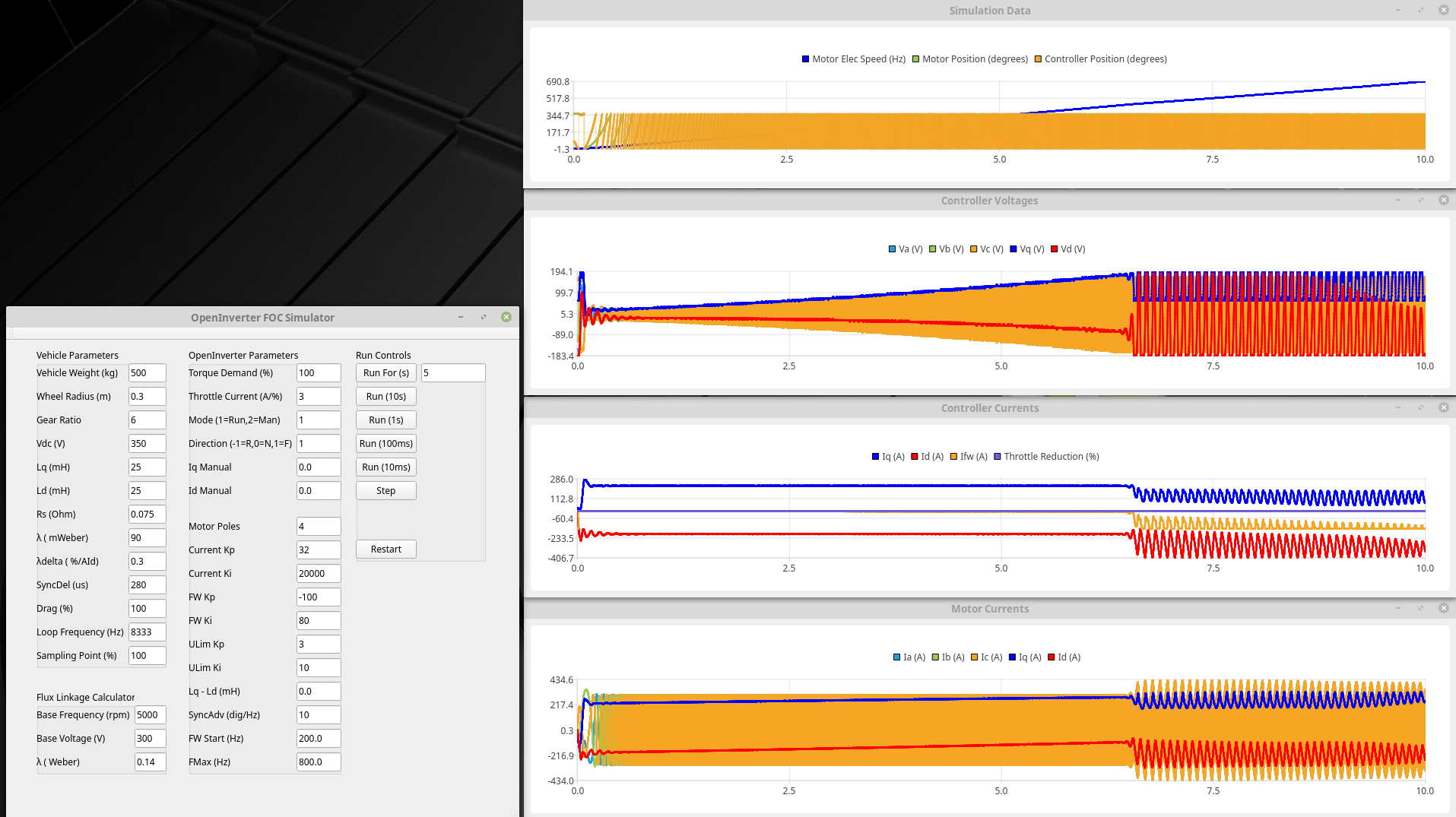Toggle Motor Elec Speed legend swatch

(805, 59)
